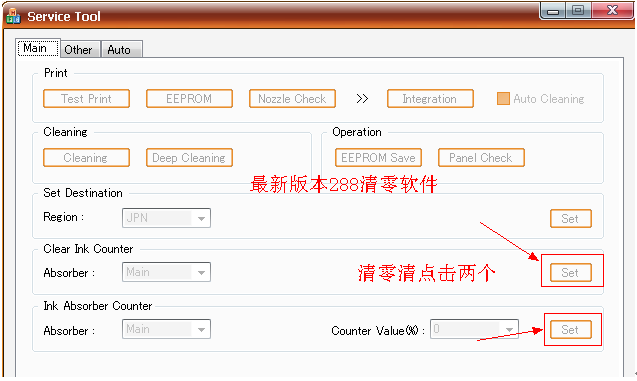Start Deep Cleaning
Screen dimensions: 637x381
point(189,158)
